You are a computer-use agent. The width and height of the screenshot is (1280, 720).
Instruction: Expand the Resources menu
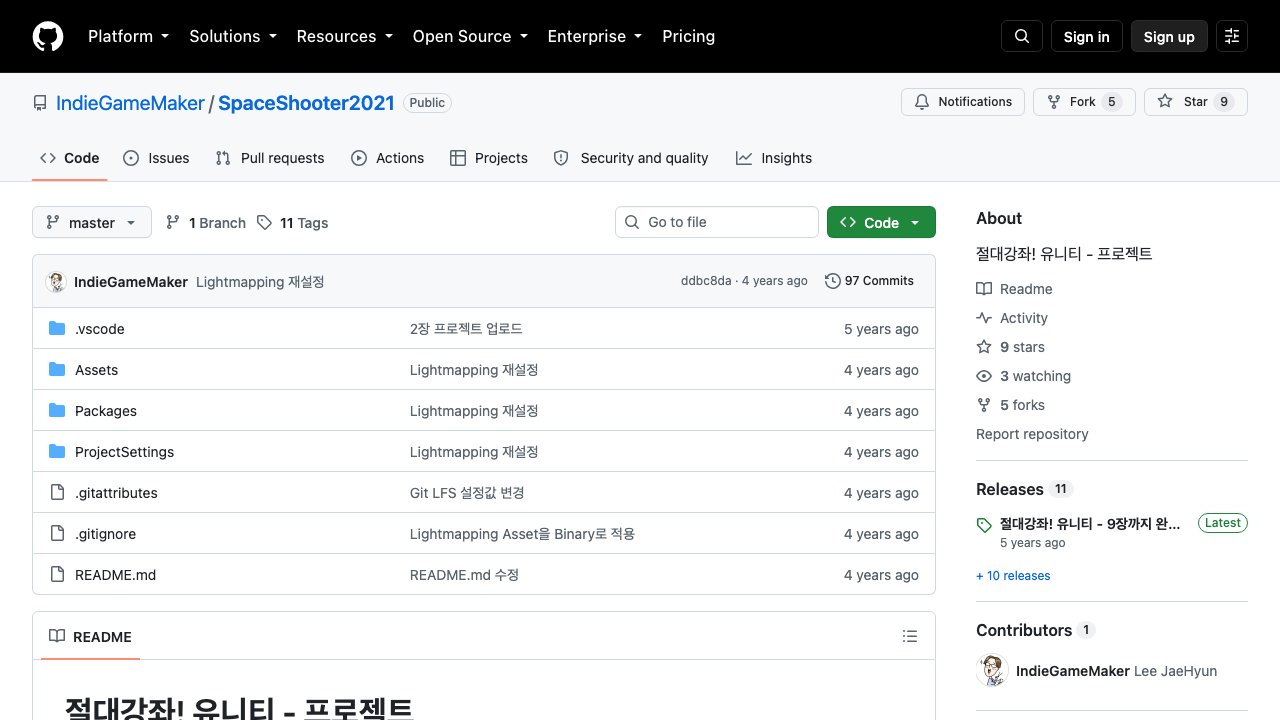pyautogui.click(x=345, y=36)
